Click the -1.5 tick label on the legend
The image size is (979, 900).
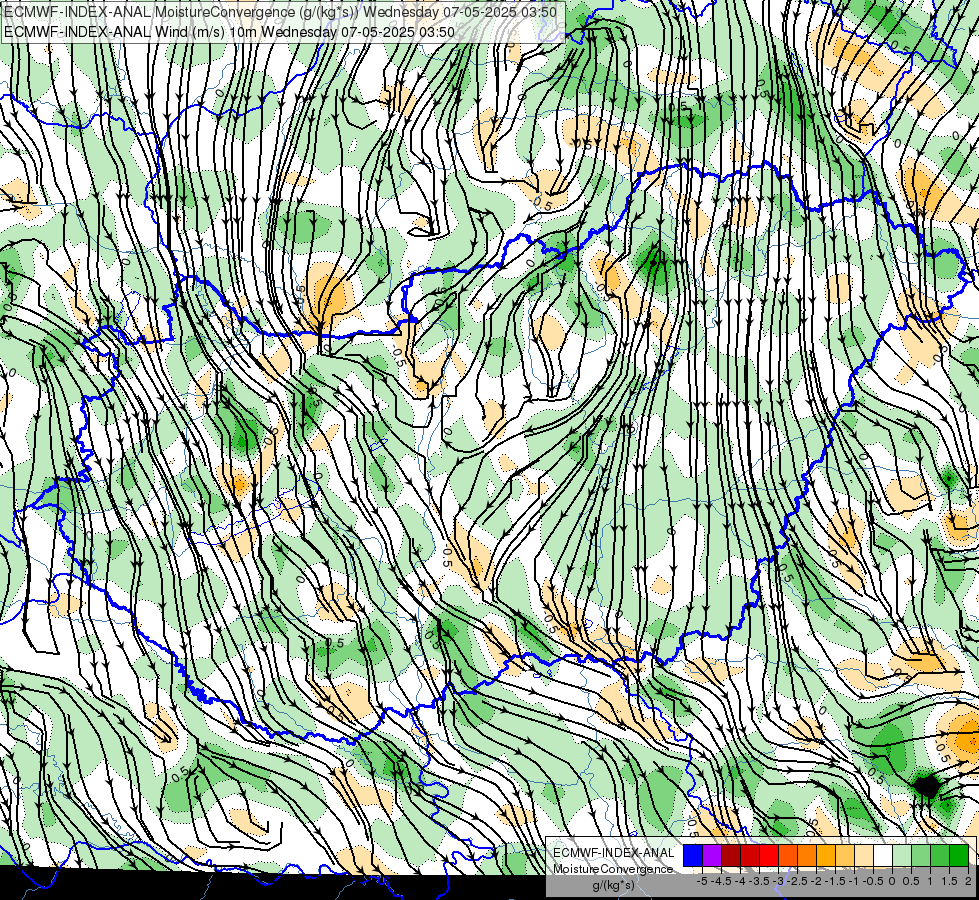coord(835,881)
